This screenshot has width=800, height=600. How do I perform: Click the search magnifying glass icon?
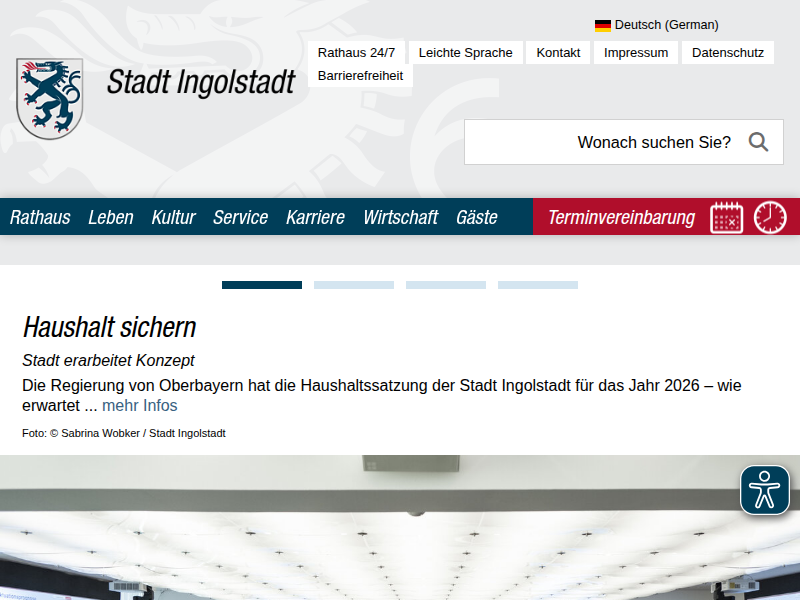tap(758, 142)
